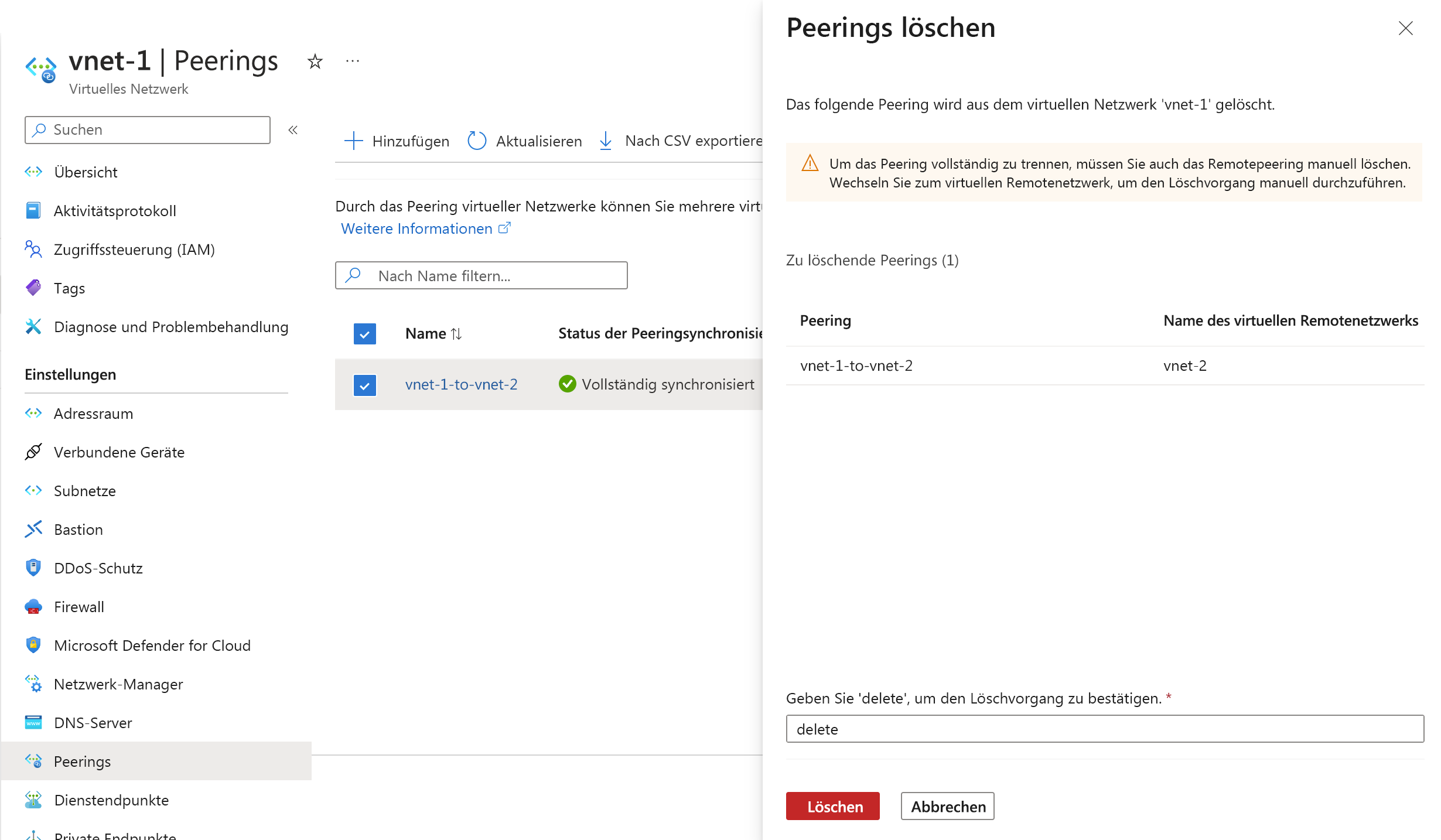Image resolution: width=1441 pixels, height=840 pixels.
Task: Select Dienstendpunkte in the sidebar
Action: (111, 800)
